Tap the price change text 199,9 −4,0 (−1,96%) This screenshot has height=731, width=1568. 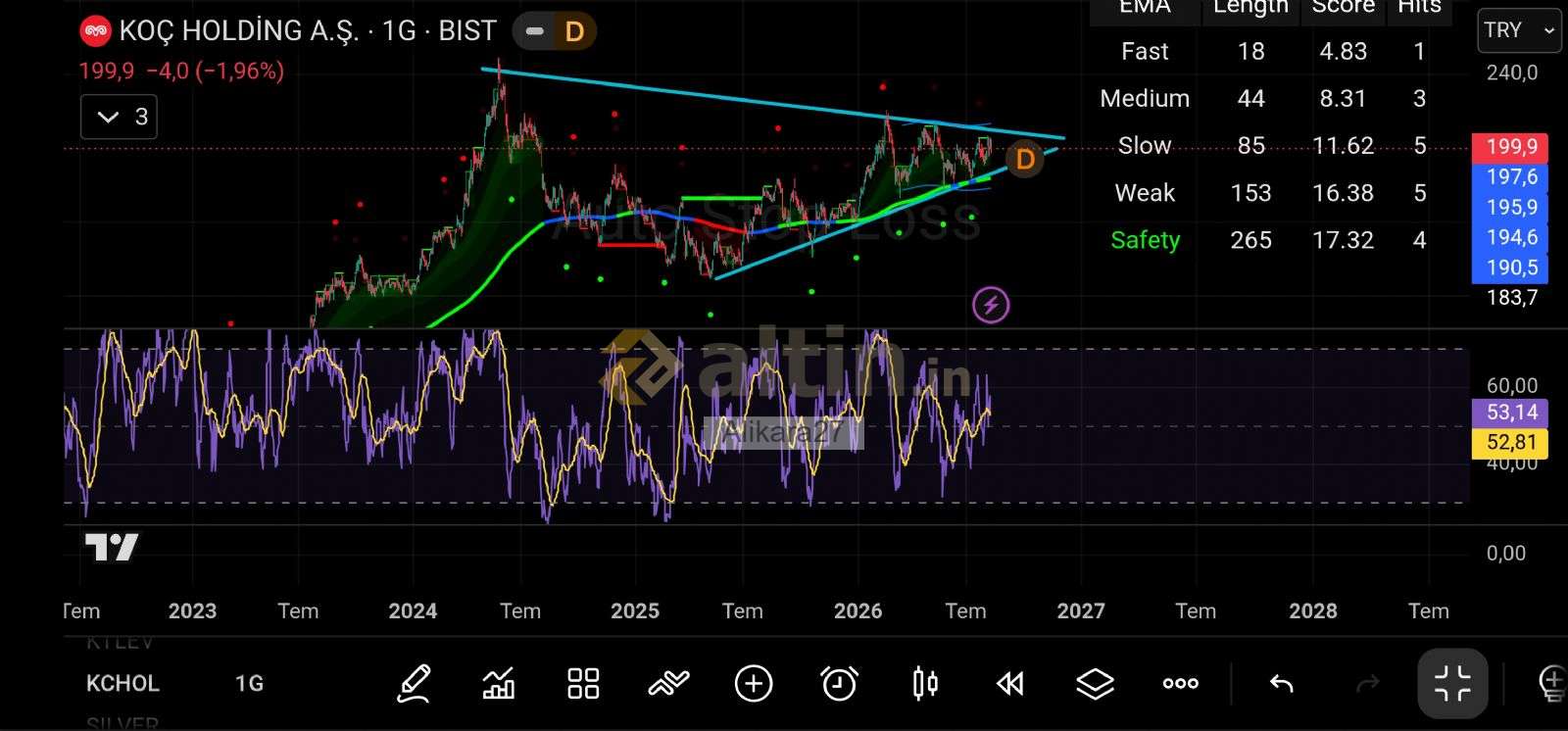click(181, 71)
